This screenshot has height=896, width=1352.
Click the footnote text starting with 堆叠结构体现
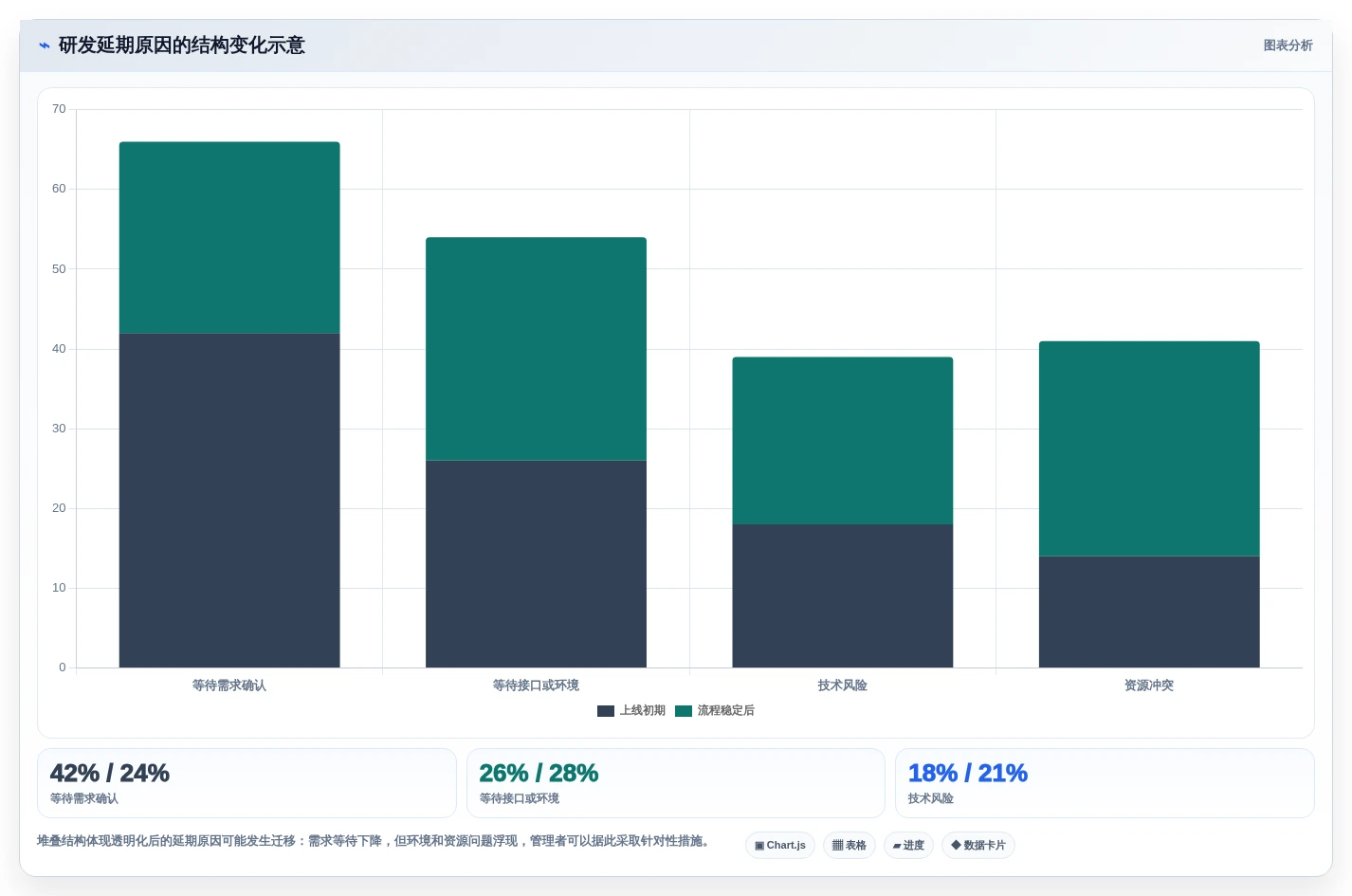point(375,841)
